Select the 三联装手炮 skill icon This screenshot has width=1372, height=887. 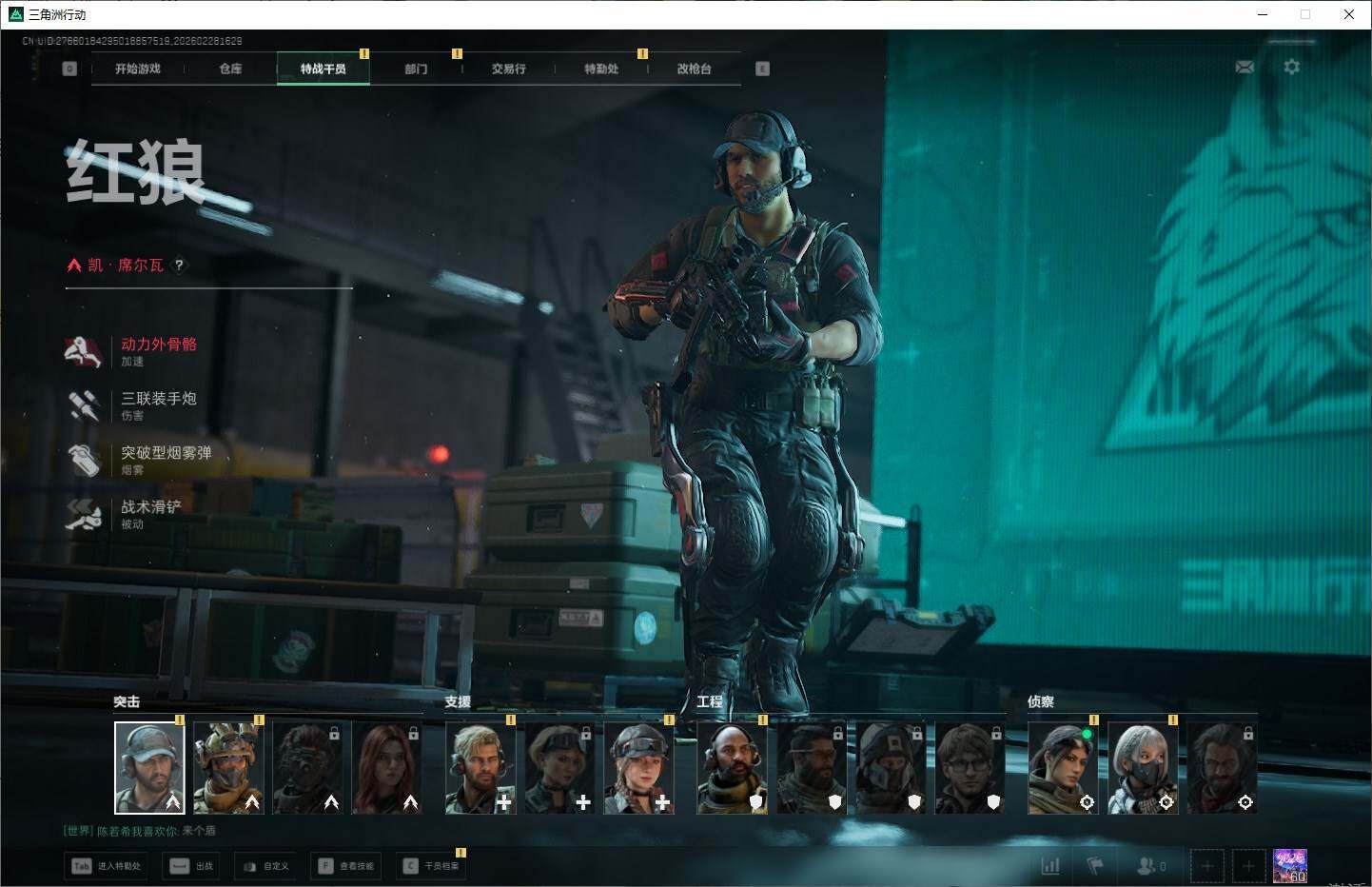[84, 405]
